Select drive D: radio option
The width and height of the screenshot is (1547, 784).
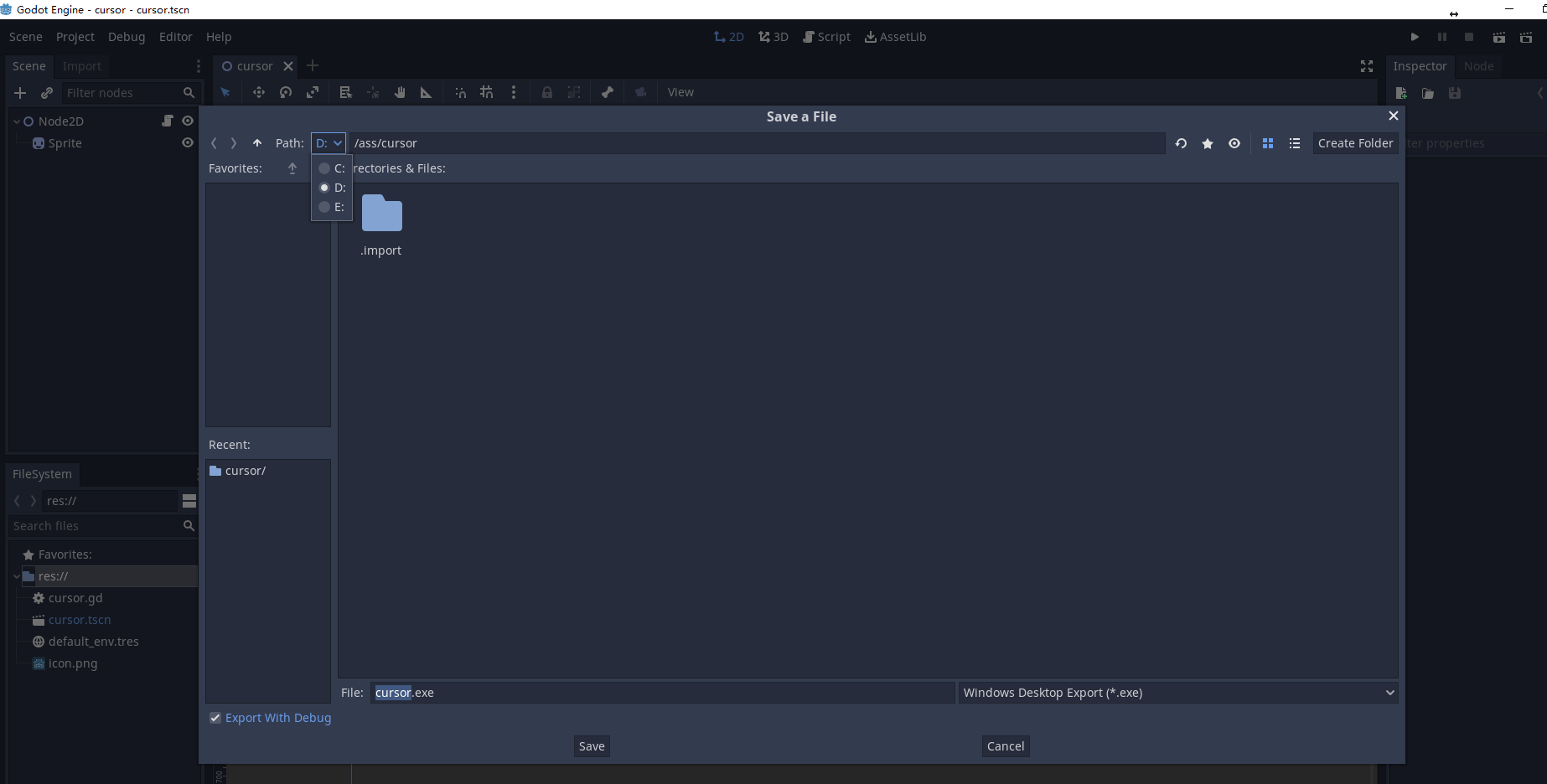point(332,188)
